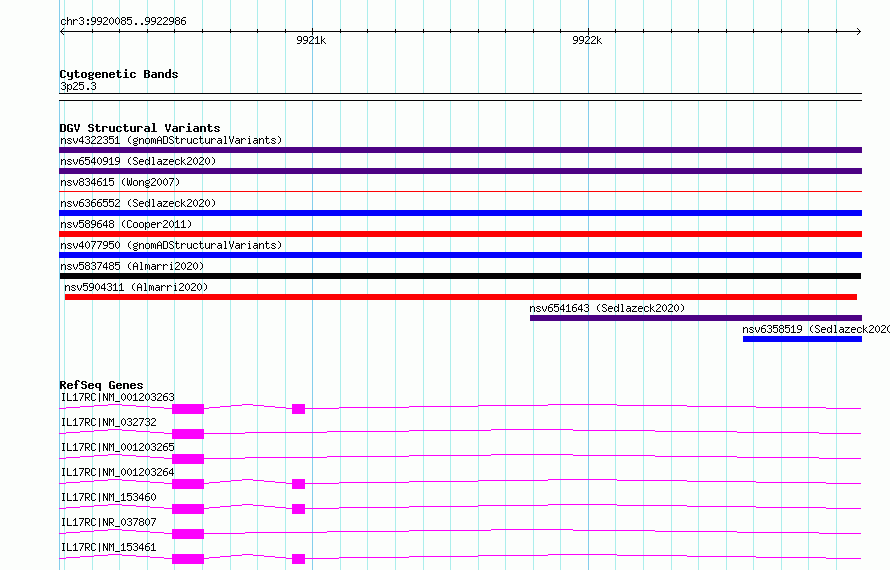Click the red nsv589648 (Cooper2011) bar

coord(460,234)
